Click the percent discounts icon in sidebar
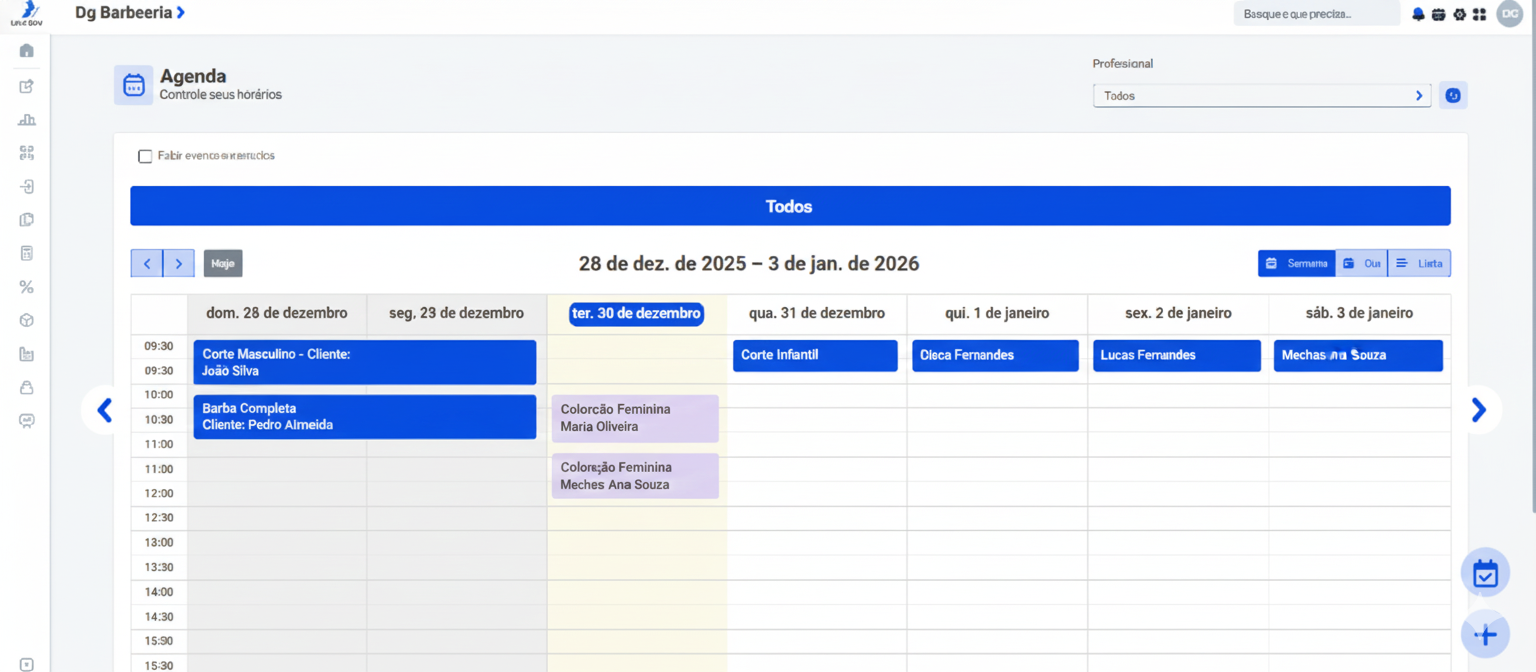Screen dimensions: 1536x672 pyautogui.click(x=26, y=286)
